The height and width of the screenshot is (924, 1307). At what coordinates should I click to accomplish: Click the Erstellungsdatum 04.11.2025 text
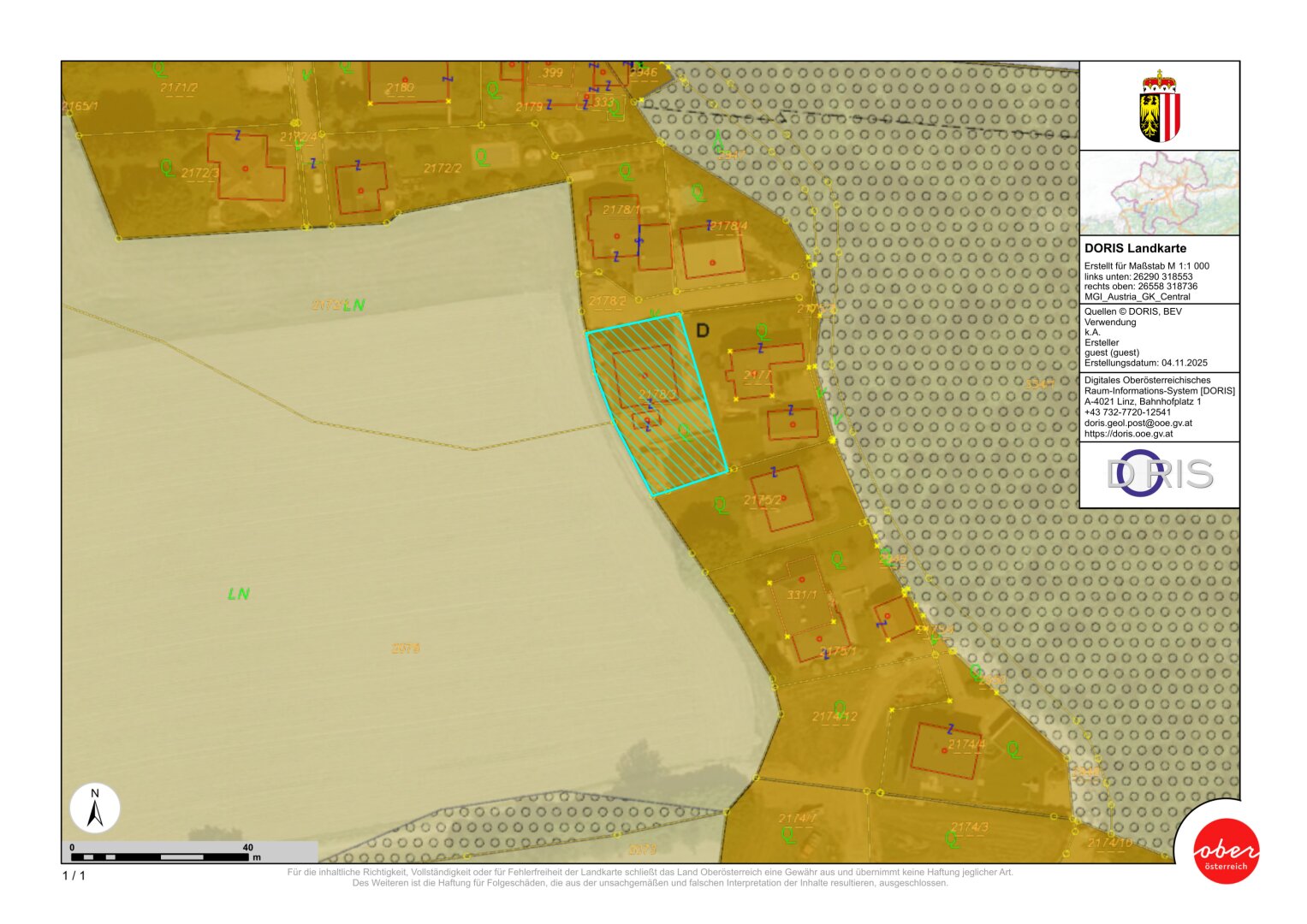point(1145,363)
